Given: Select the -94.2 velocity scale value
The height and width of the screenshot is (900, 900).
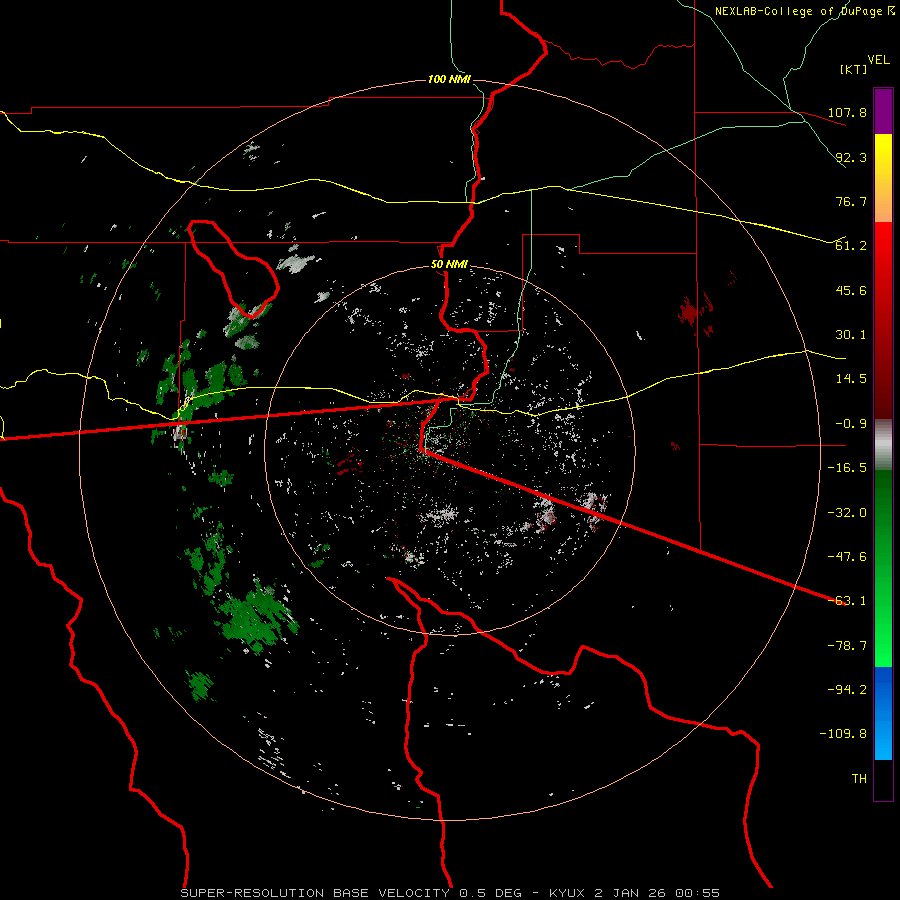Looking at the screenshot, I should (x=847, y=689).
